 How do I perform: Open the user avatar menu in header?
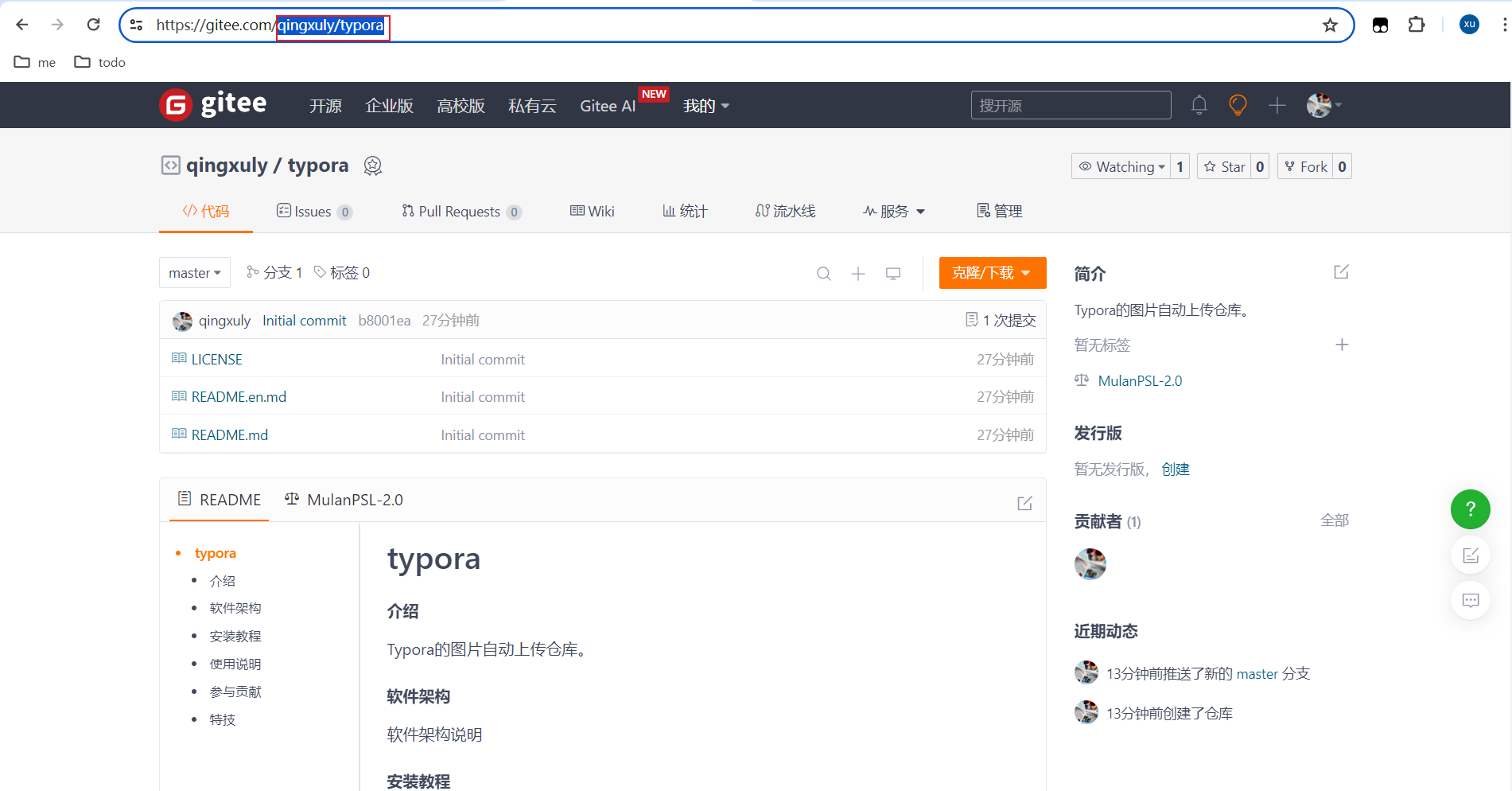tap(1323, 105)
